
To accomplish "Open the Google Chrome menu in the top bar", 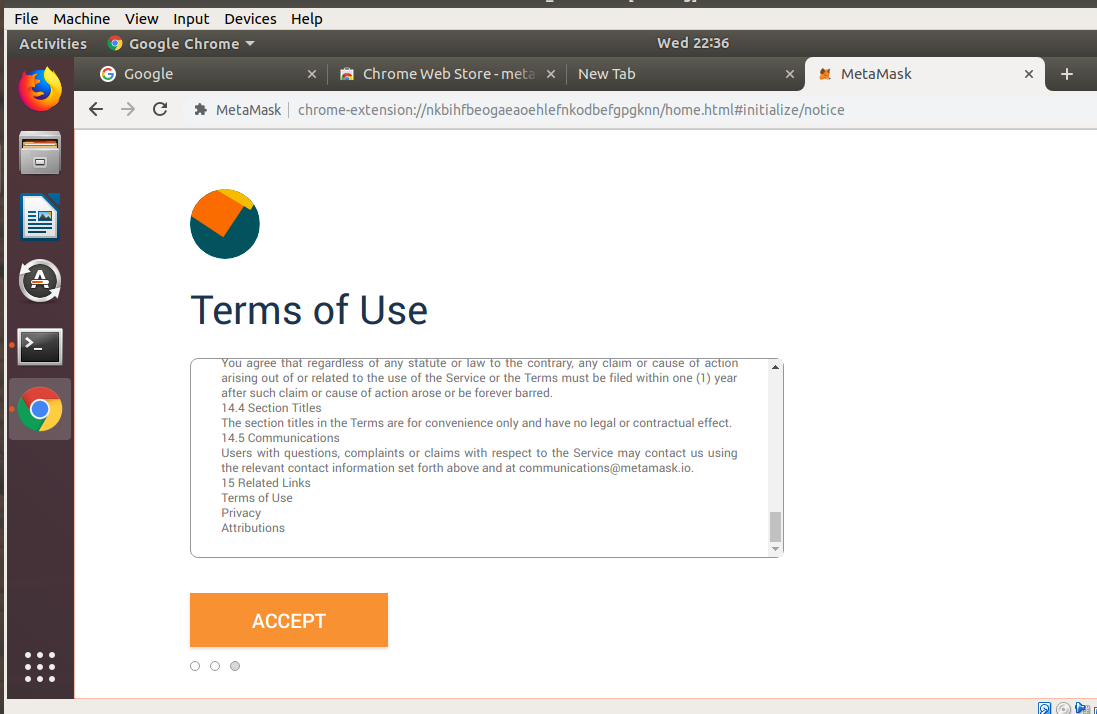I will click(180, 43).
